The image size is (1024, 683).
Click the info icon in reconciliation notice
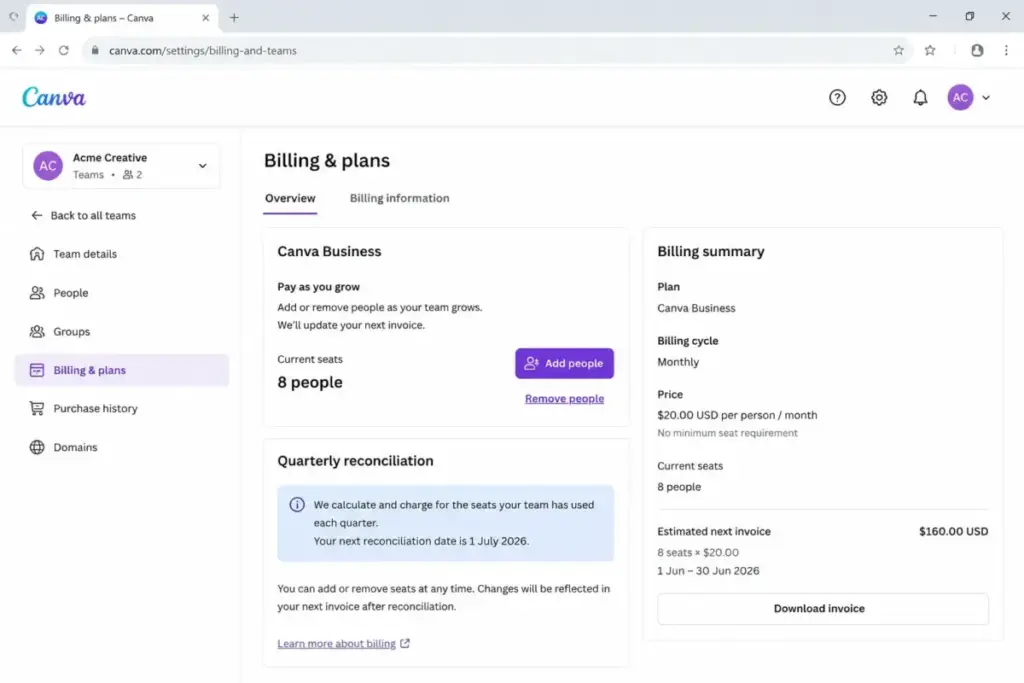pos(297,505)
